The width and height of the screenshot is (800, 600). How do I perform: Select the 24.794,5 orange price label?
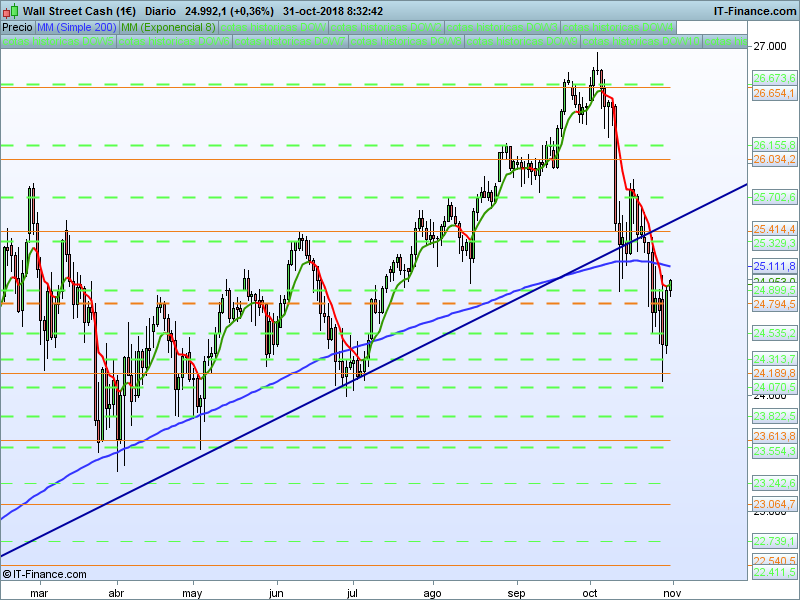tap(774, 304)
